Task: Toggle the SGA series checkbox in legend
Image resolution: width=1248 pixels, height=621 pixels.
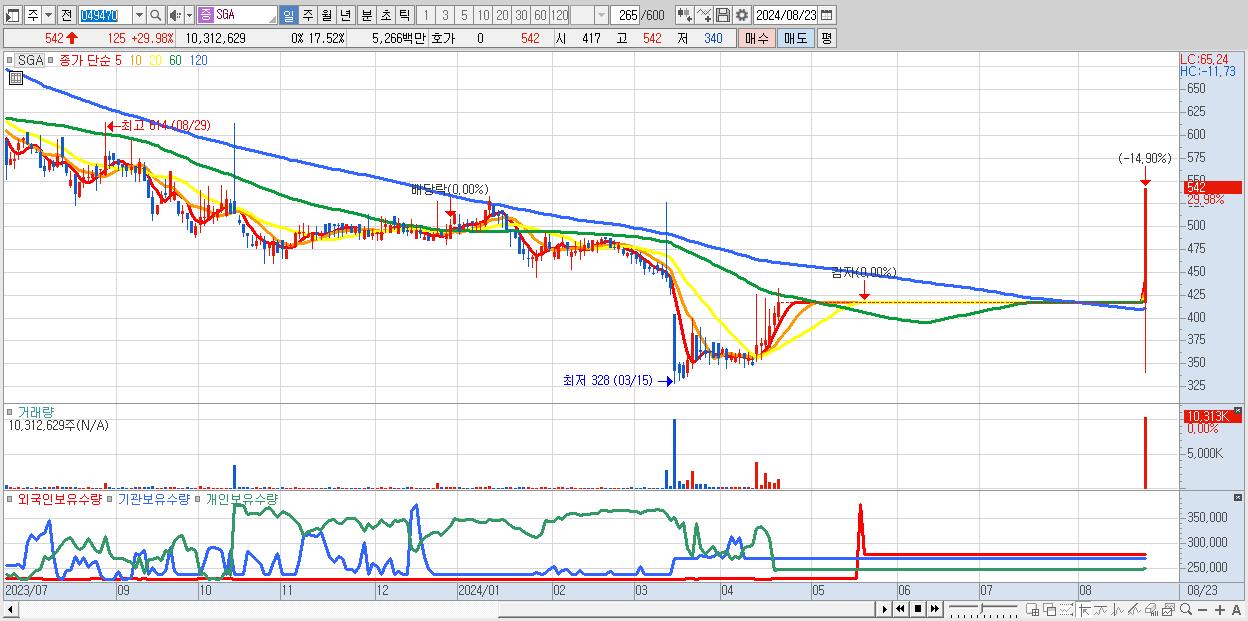Action: [11, 60]
